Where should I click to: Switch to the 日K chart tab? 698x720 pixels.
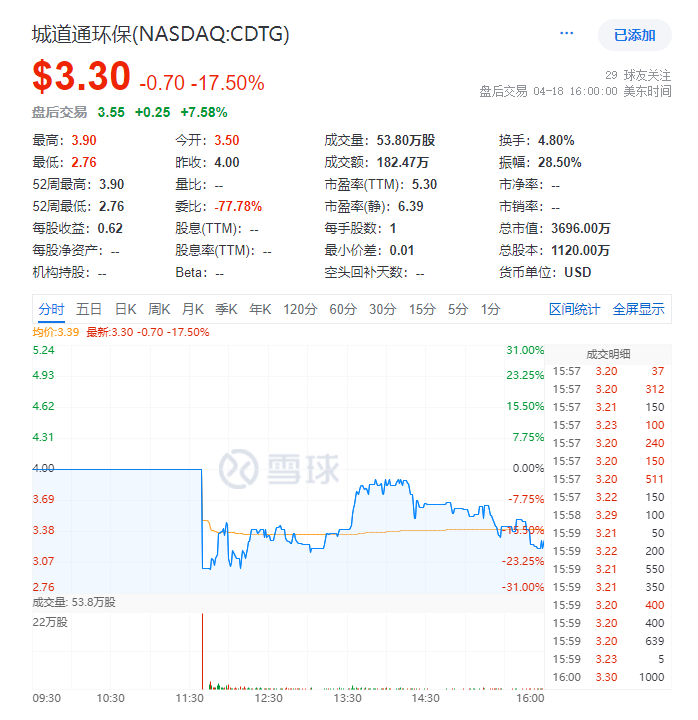[x=125, y=309]
